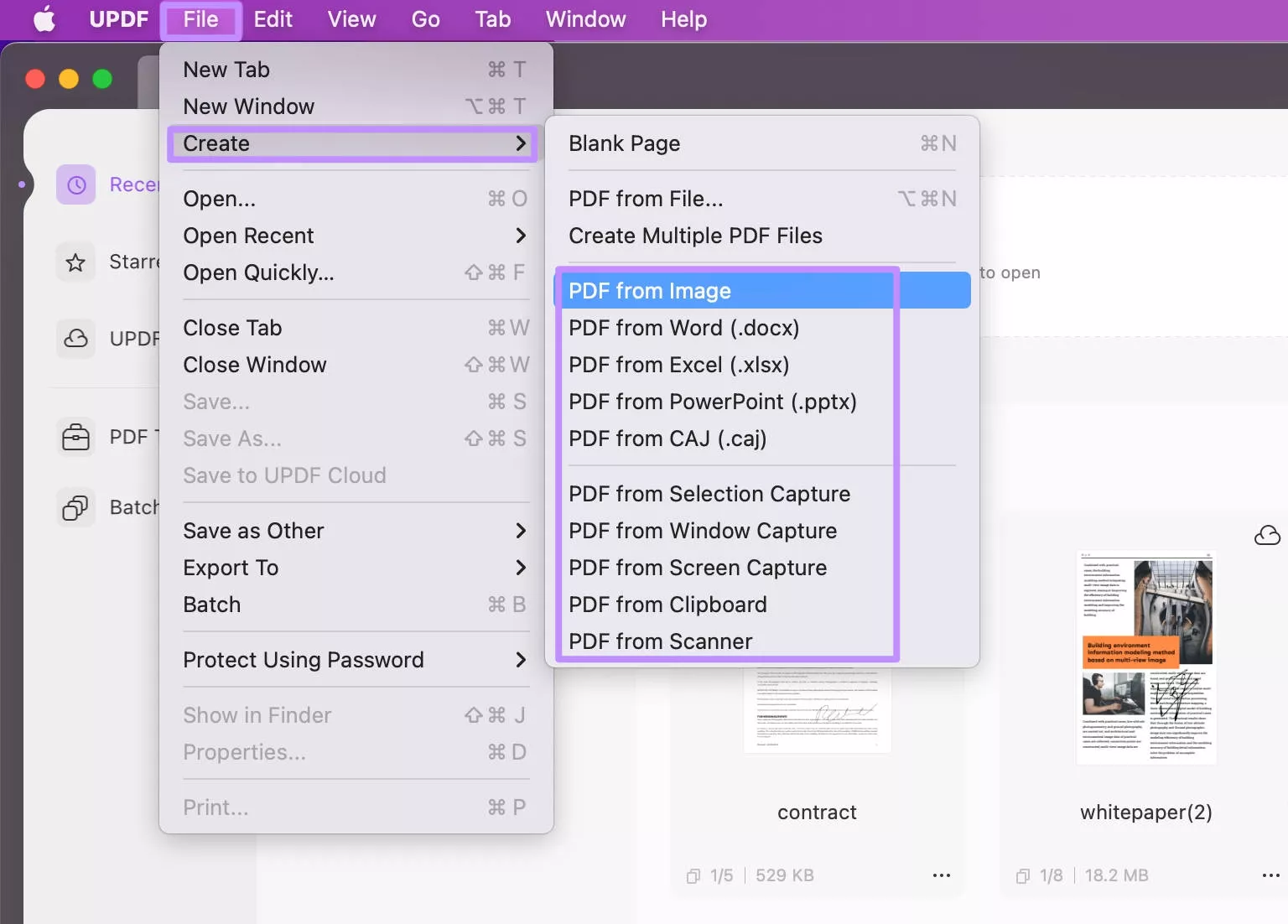Select PDF from Selection Capture

point(762,494)
